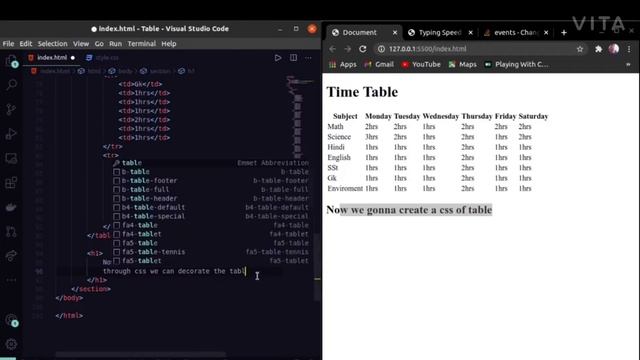
Task: Choose the b4-table-special suggestion
Action: click(211, 216)
